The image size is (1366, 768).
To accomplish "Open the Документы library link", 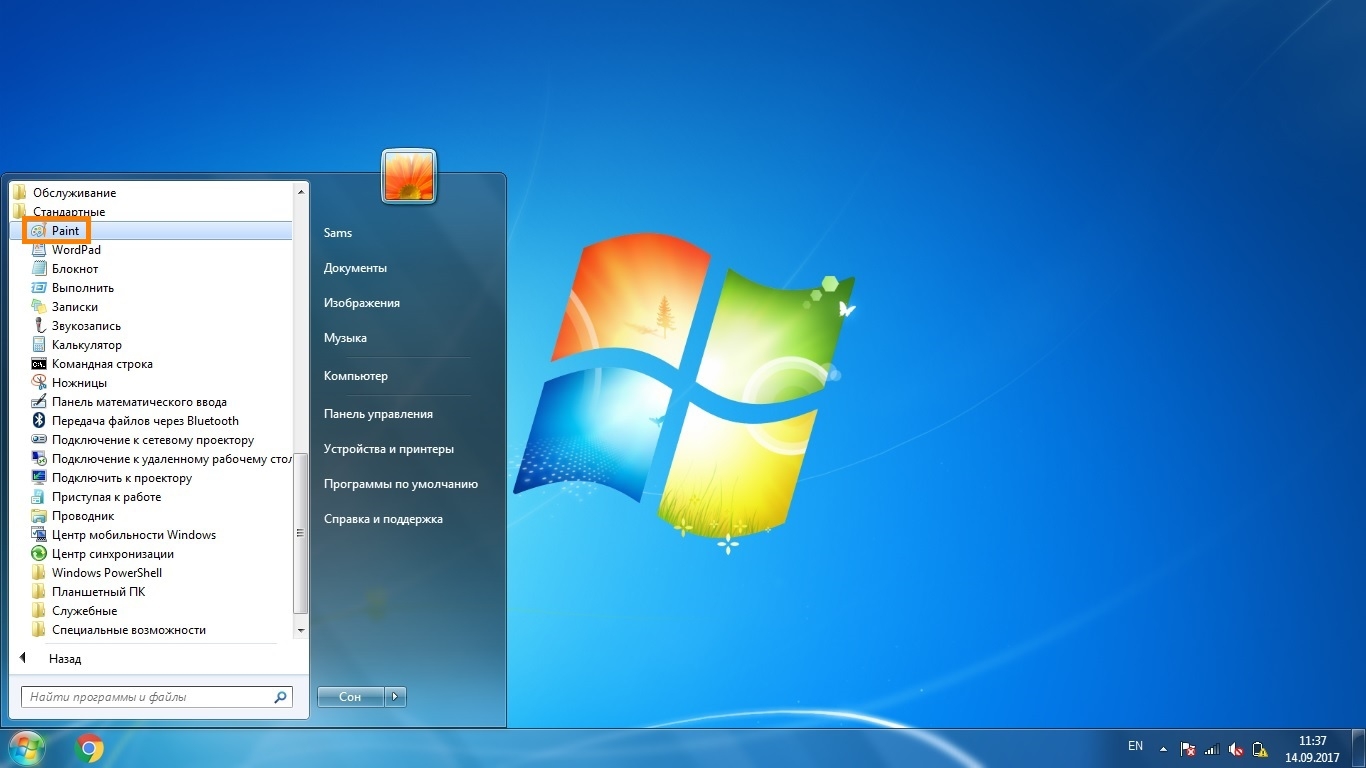I will coord(355,268).
